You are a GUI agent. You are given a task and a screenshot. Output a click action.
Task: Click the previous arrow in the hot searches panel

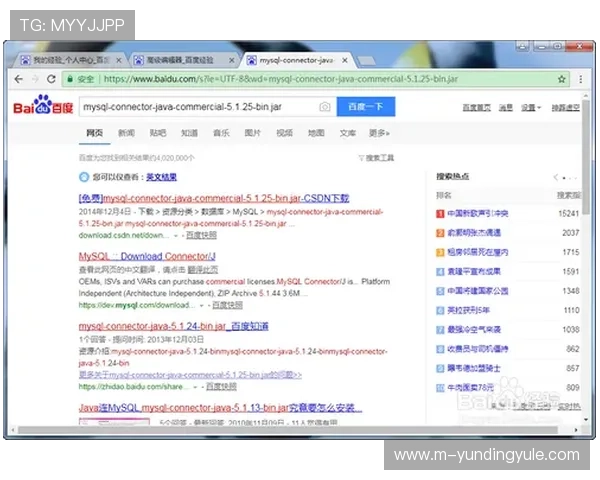point(555,177)
